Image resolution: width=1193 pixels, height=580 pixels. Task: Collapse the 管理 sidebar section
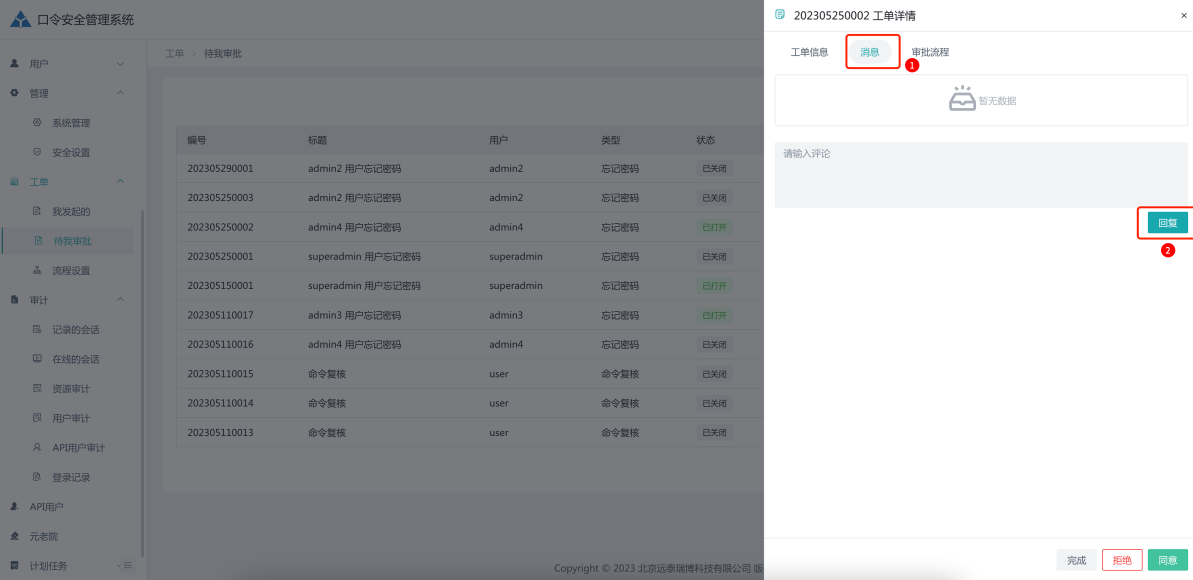click(121, 93)
